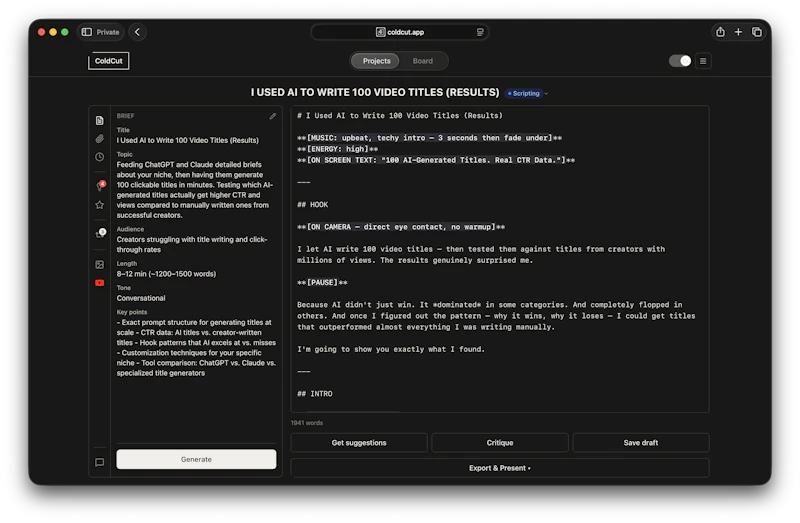The image size is (800, 523).
Task: Click the '1941 words' count
Action: pyautogui.click(x=307, y=423)
